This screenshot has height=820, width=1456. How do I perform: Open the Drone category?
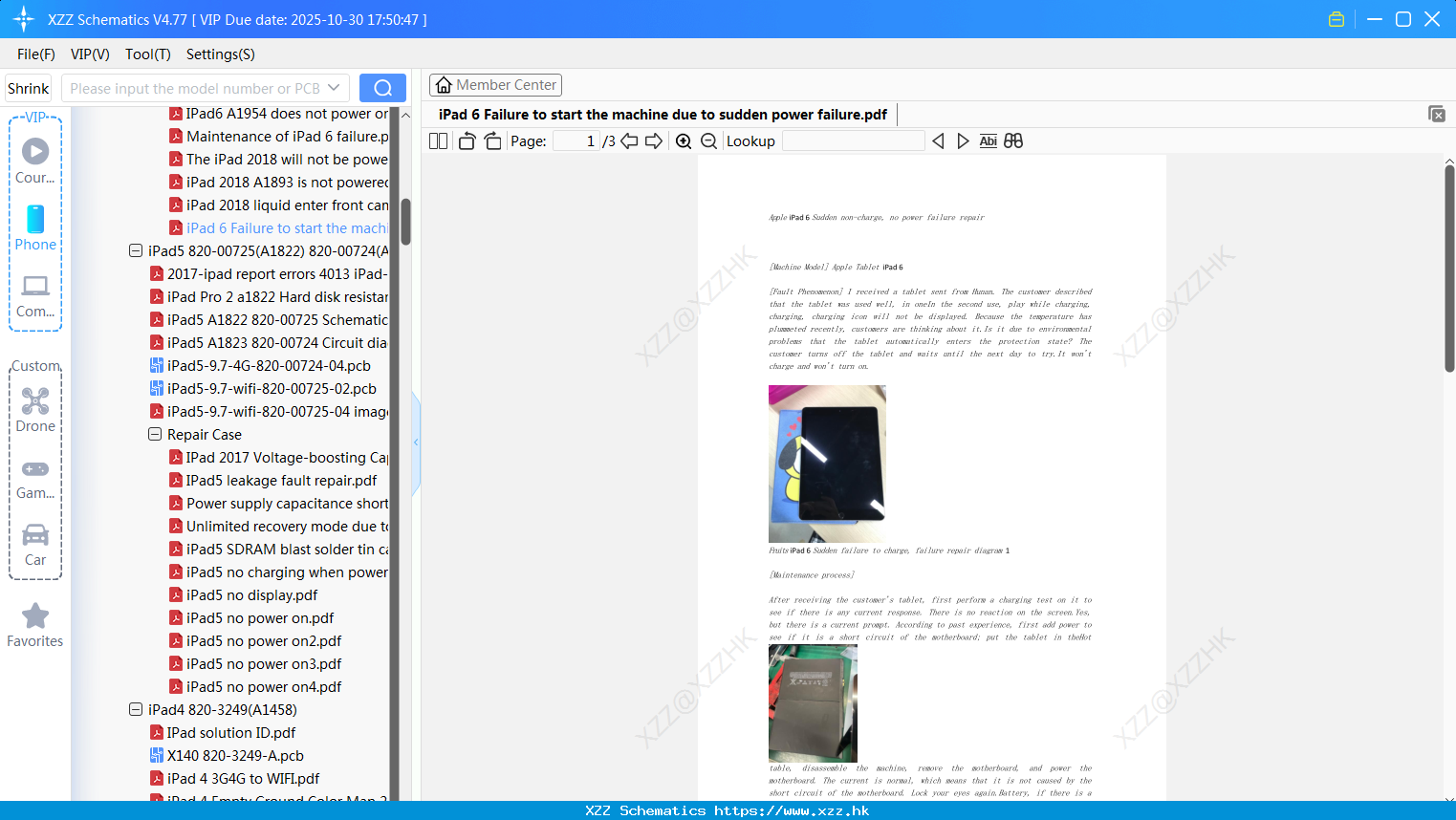click(x=35, y=410)
